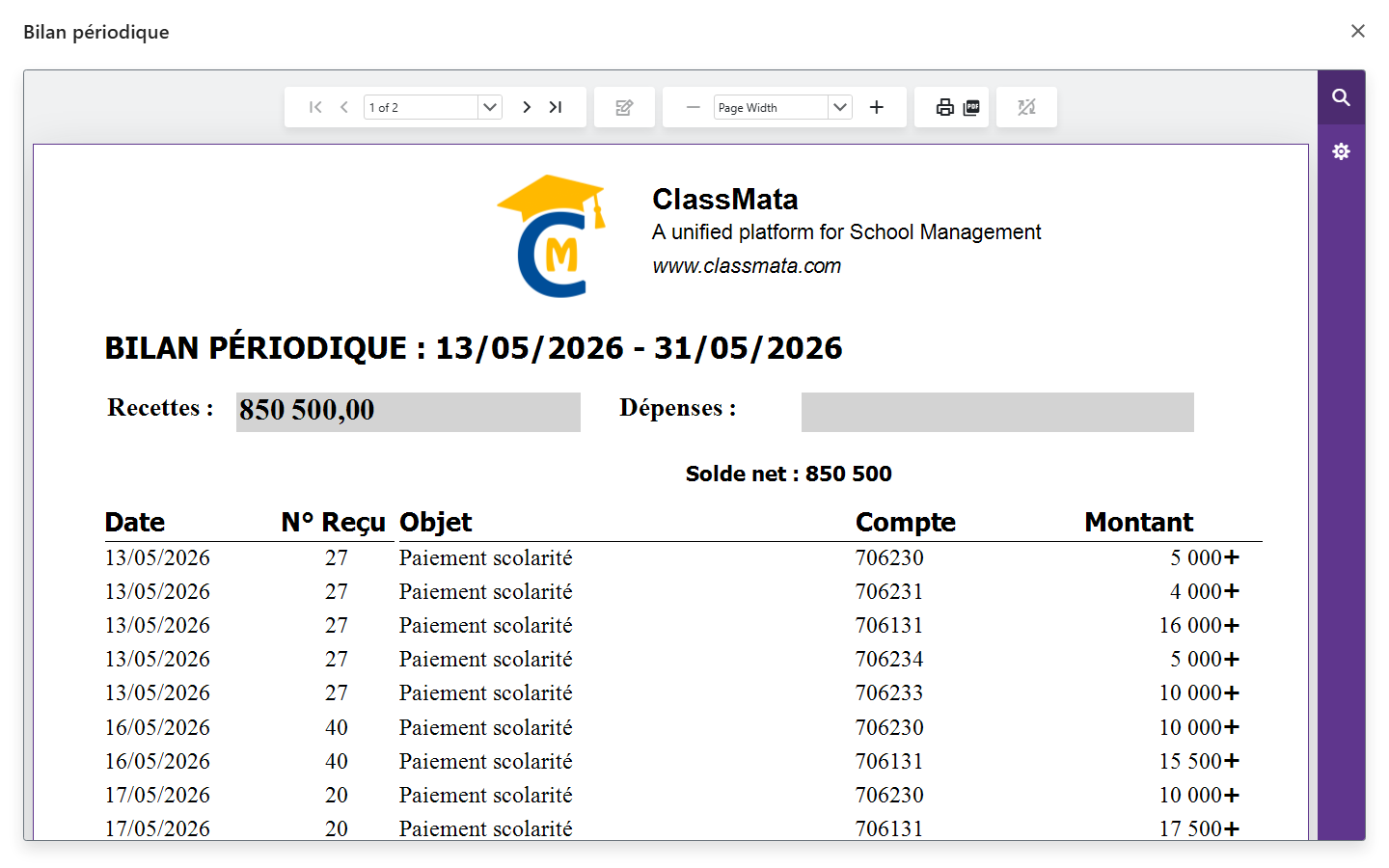Expand the 16 000 amount row

pos(1232,625)
